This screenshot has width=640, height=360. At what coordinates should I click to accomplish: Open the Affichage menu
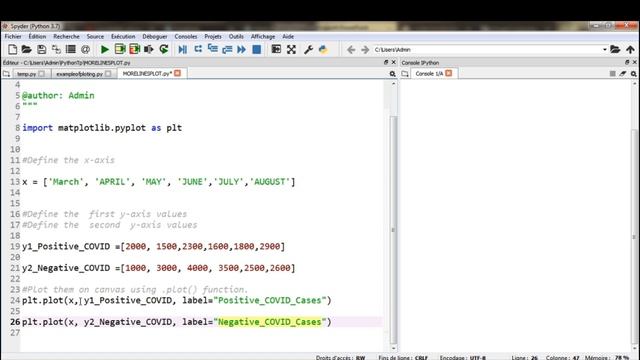[263, 36]
